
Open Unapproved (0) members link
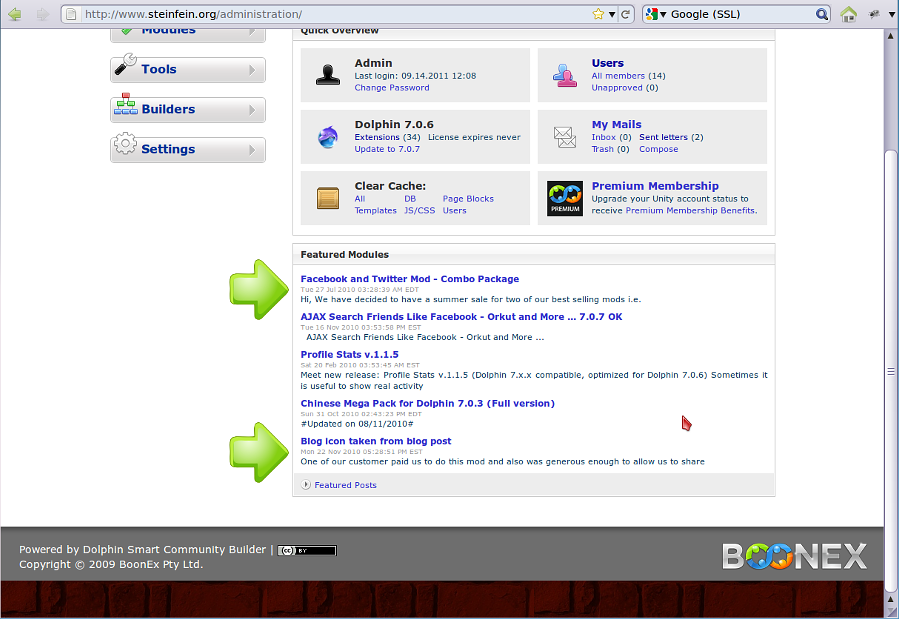(x=625, y=88)
